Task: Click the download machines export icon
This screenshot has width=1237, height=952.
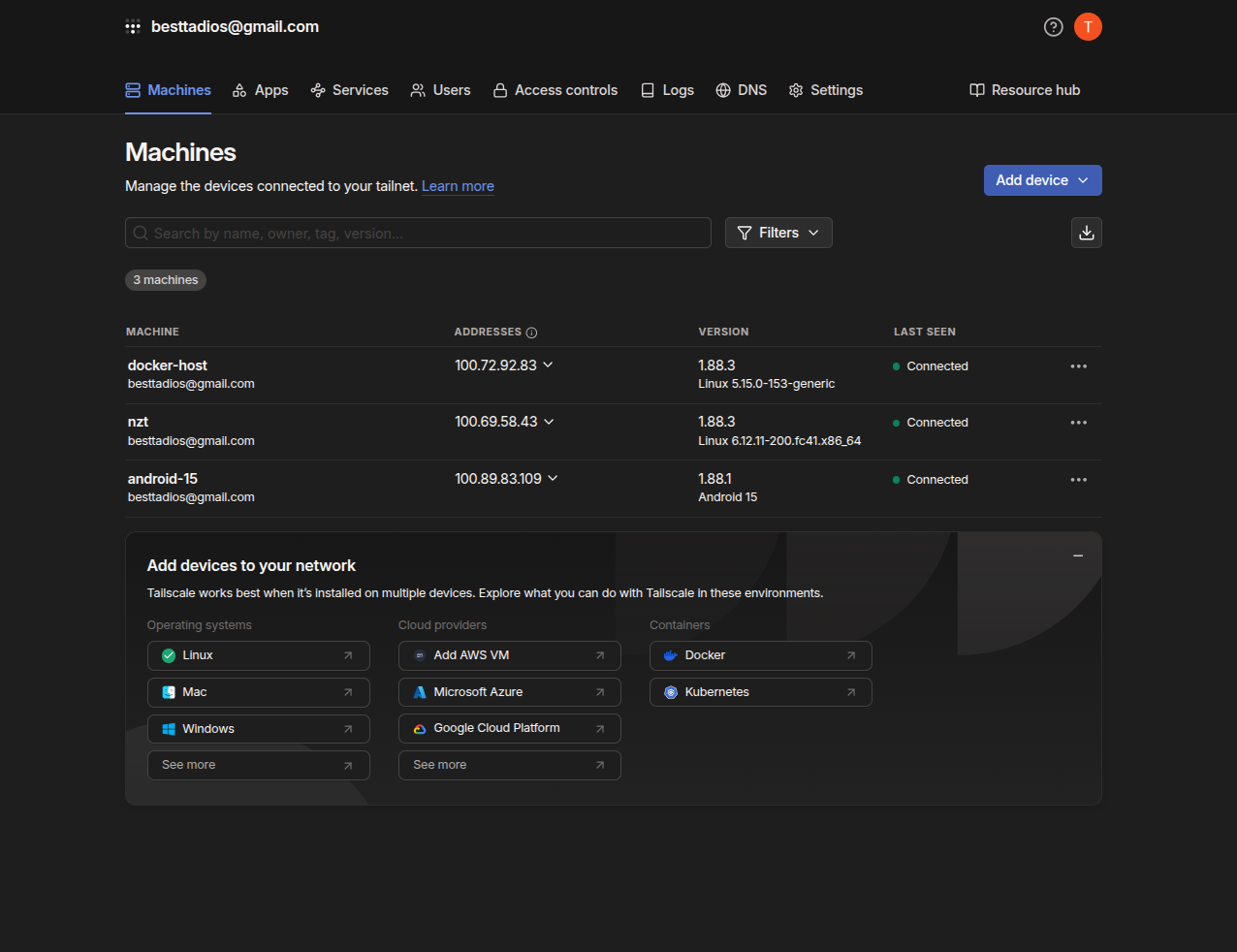Action: (x=1086, y=233)
